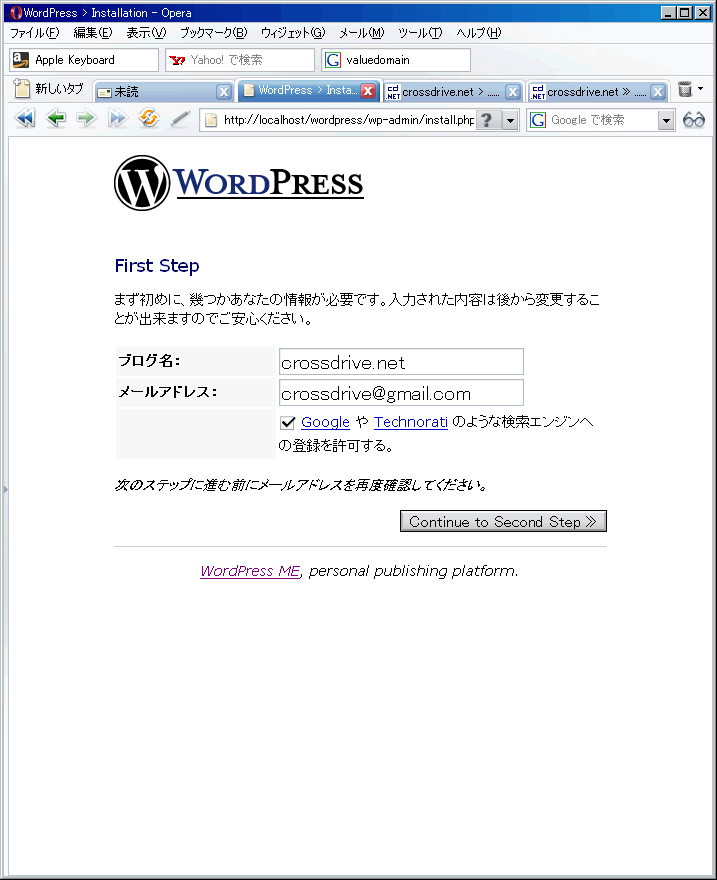This screenshot has width=717, height=880.
Task: Close the WordPress Installation tab
Action: 368,91
